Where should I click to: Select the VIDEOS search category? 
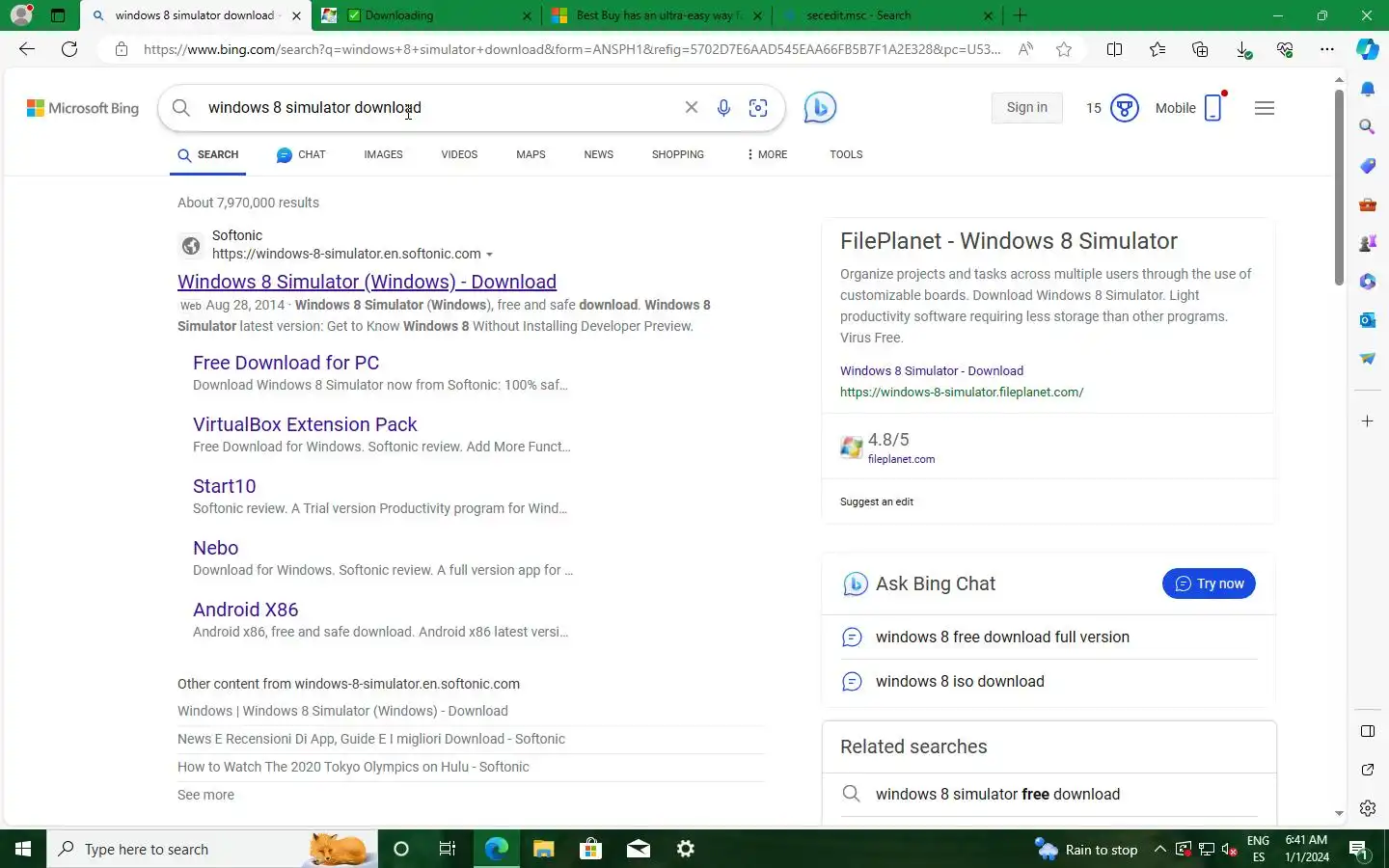[459, 154]
